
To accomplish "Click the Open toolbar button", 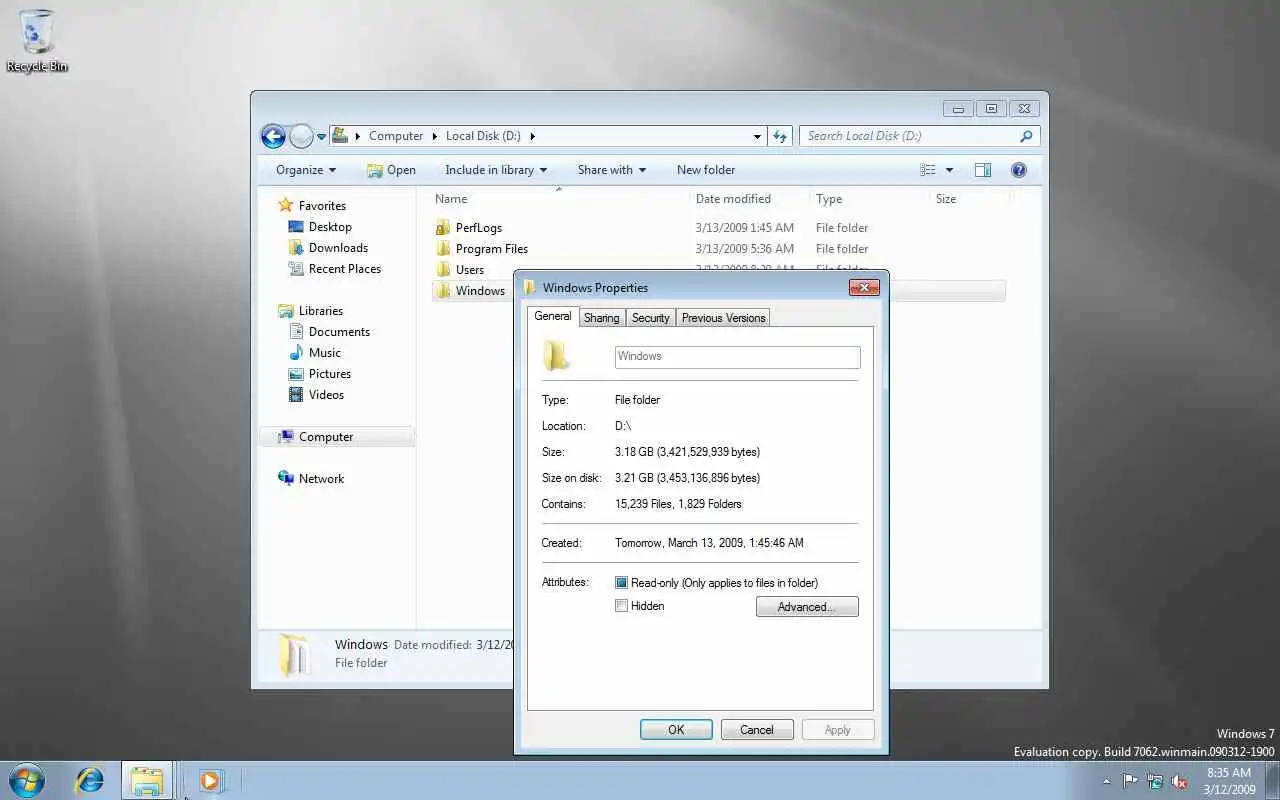I will 391,170.
